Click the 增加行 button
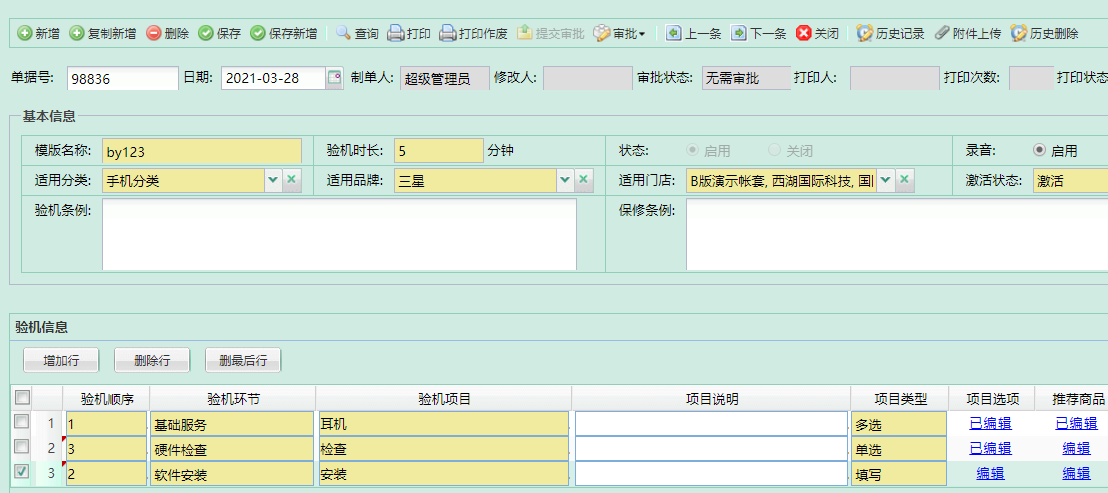 tap(61, 360)
